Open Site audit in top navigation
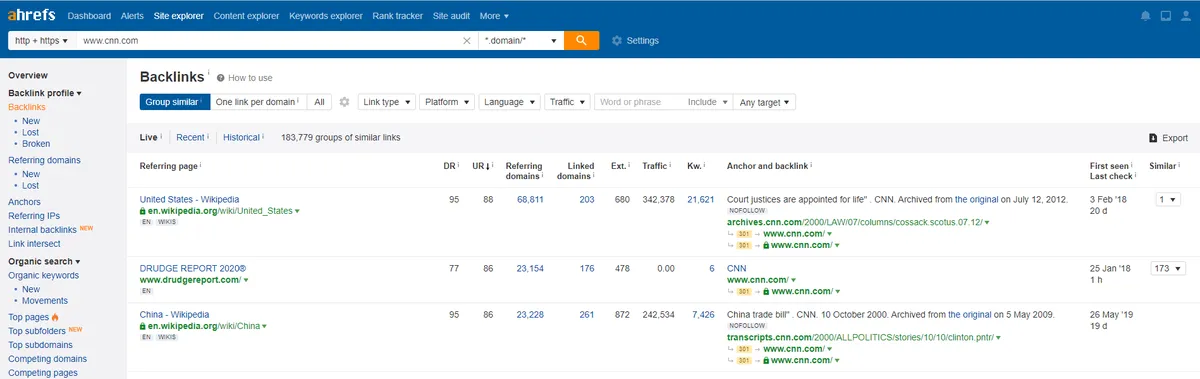This screenshot has width=1200, height=379. (452, 16)
